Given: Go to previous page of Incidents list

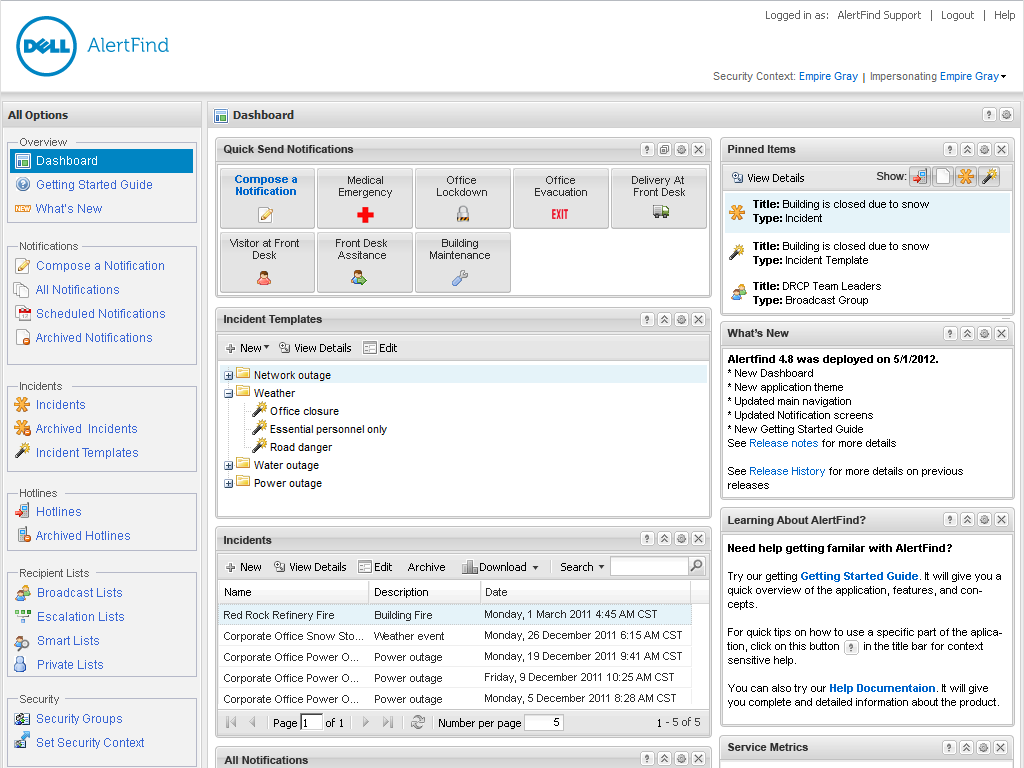Looking at the screenshot, I should coord(252,722).
